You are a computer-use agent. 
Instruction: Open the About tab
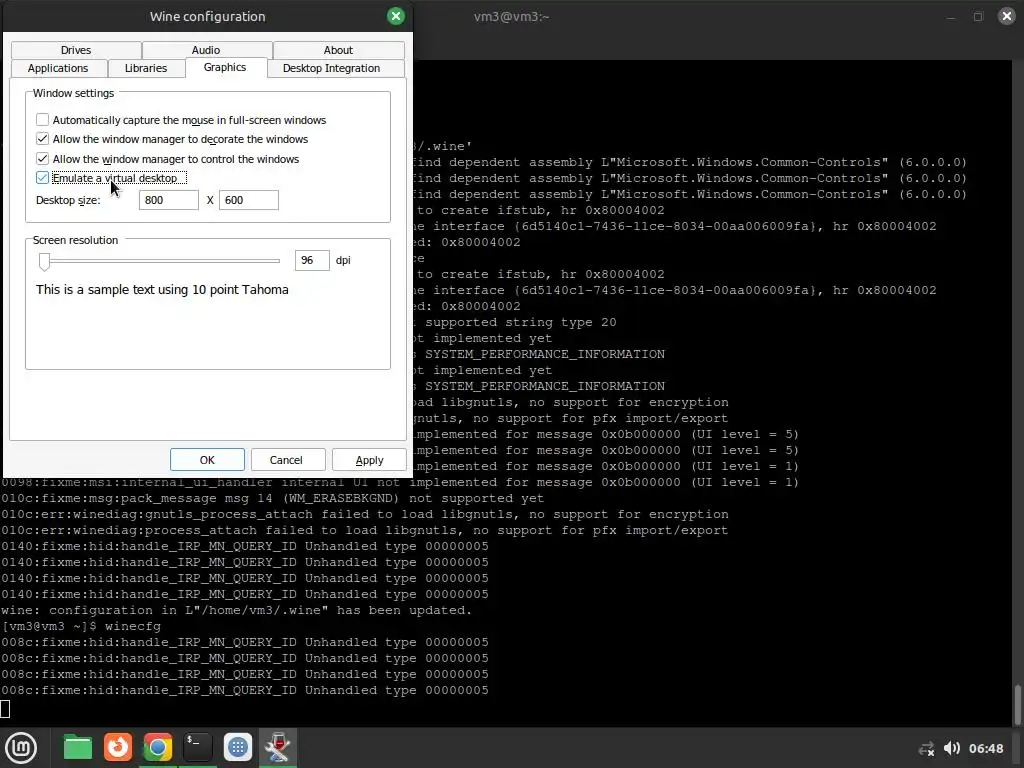(x=338, y=50)
